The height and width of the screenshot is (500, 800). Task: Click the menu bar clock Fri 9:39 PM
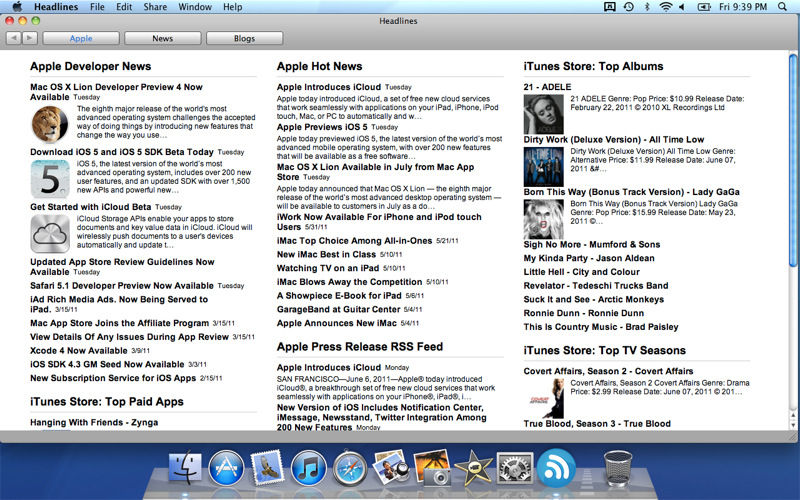tap(743, 7)
